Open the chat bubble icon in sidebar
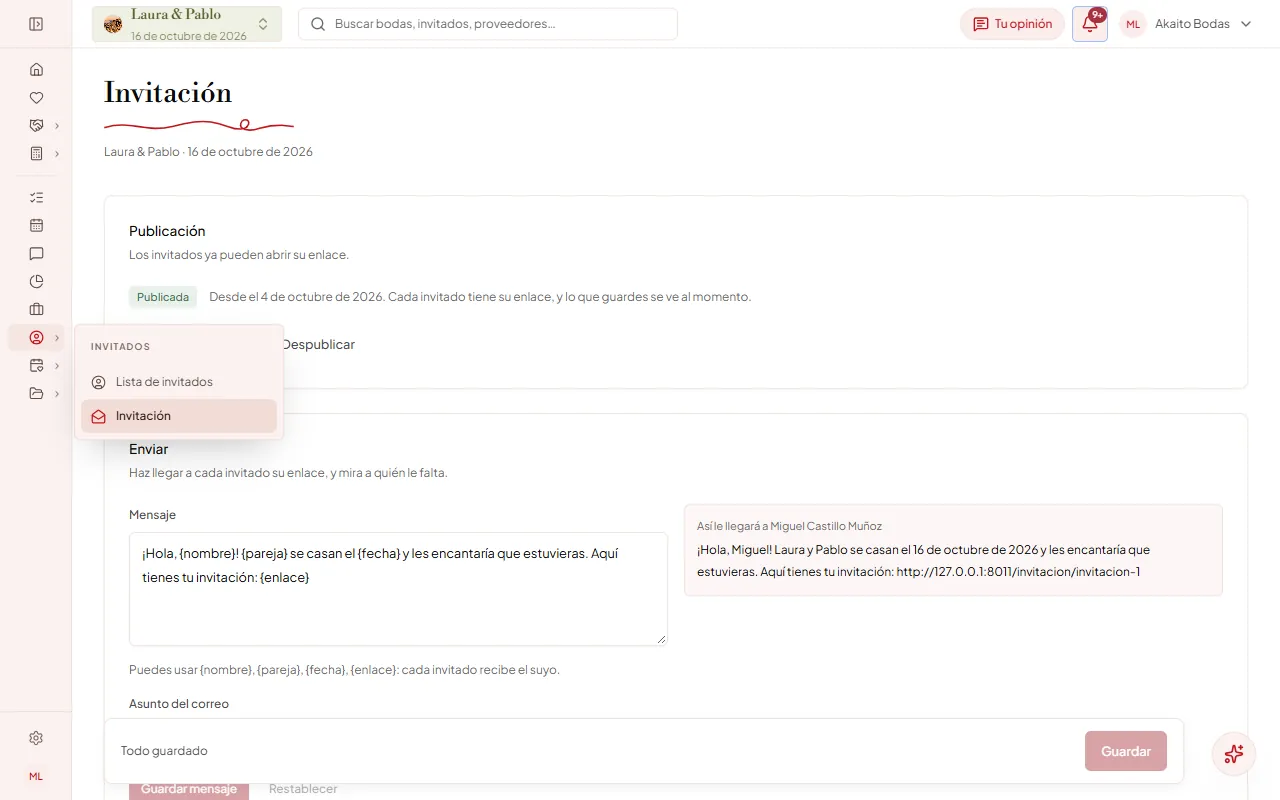This screenshot has width=1280, height=800. 36,253
